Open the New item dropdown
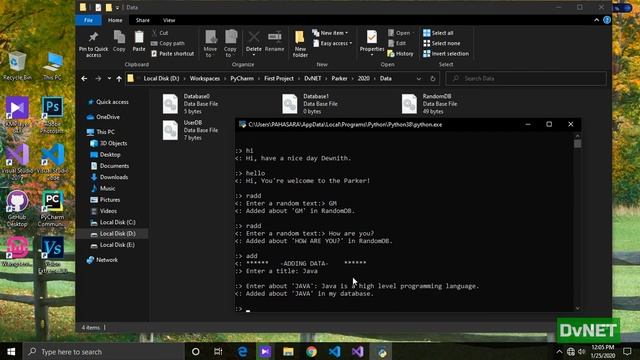The width and height of the screenshot is (640, 360). (x=330, y=33)
